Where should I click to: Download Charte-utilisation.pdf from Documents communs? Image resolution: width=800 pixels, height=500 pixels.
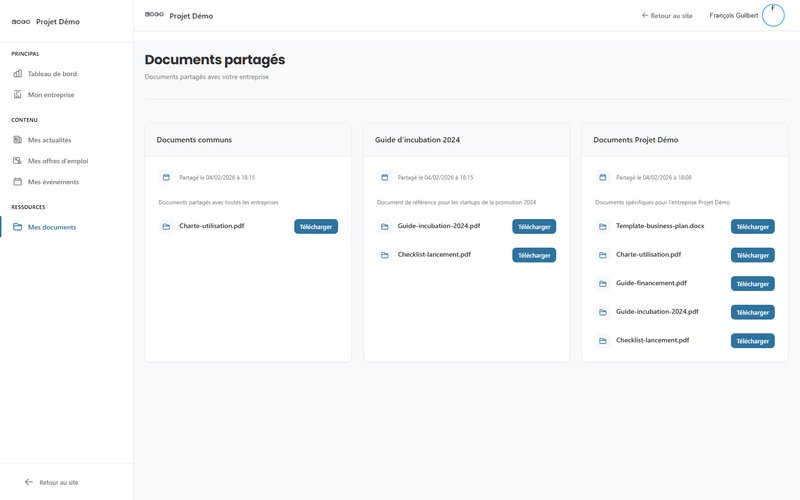(316, 227)
